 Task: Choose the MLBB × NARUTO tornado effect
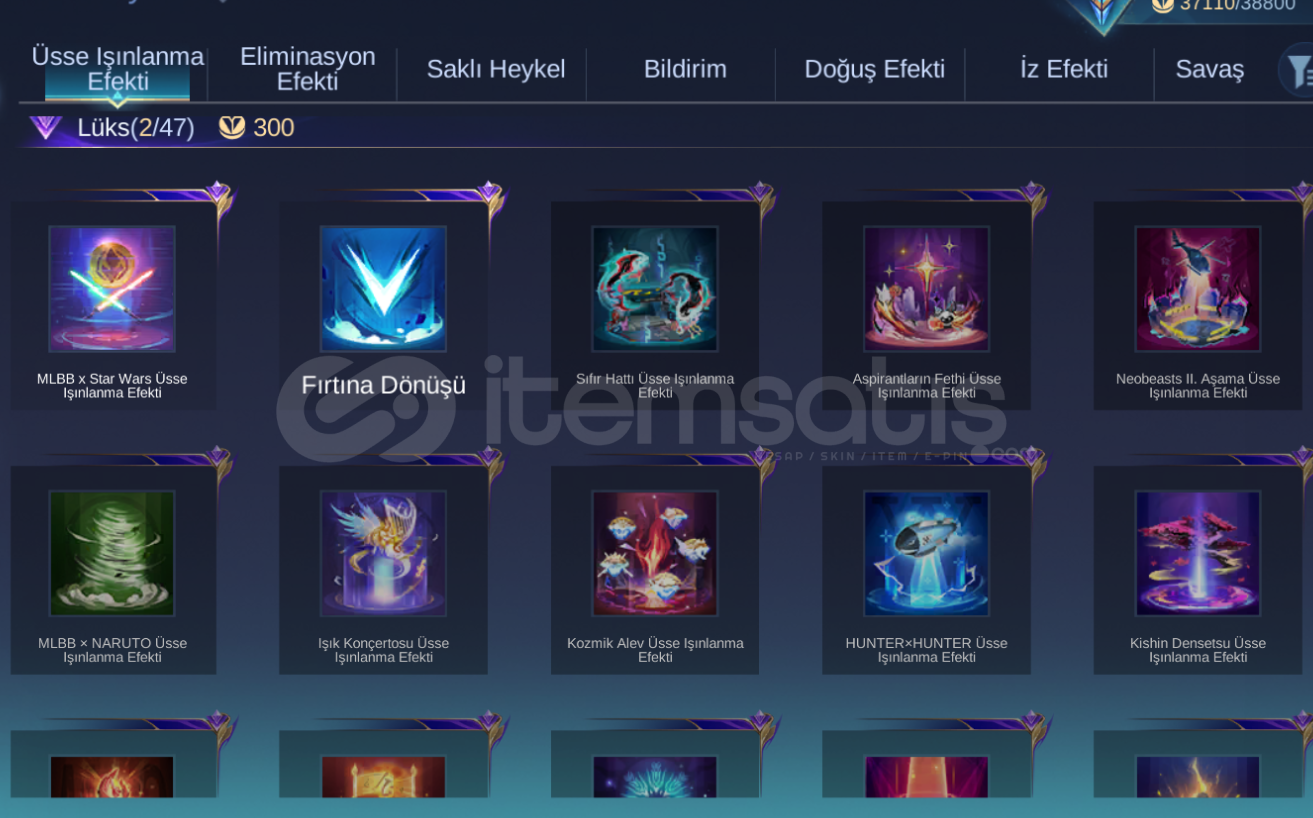click(x=112, y=553)
